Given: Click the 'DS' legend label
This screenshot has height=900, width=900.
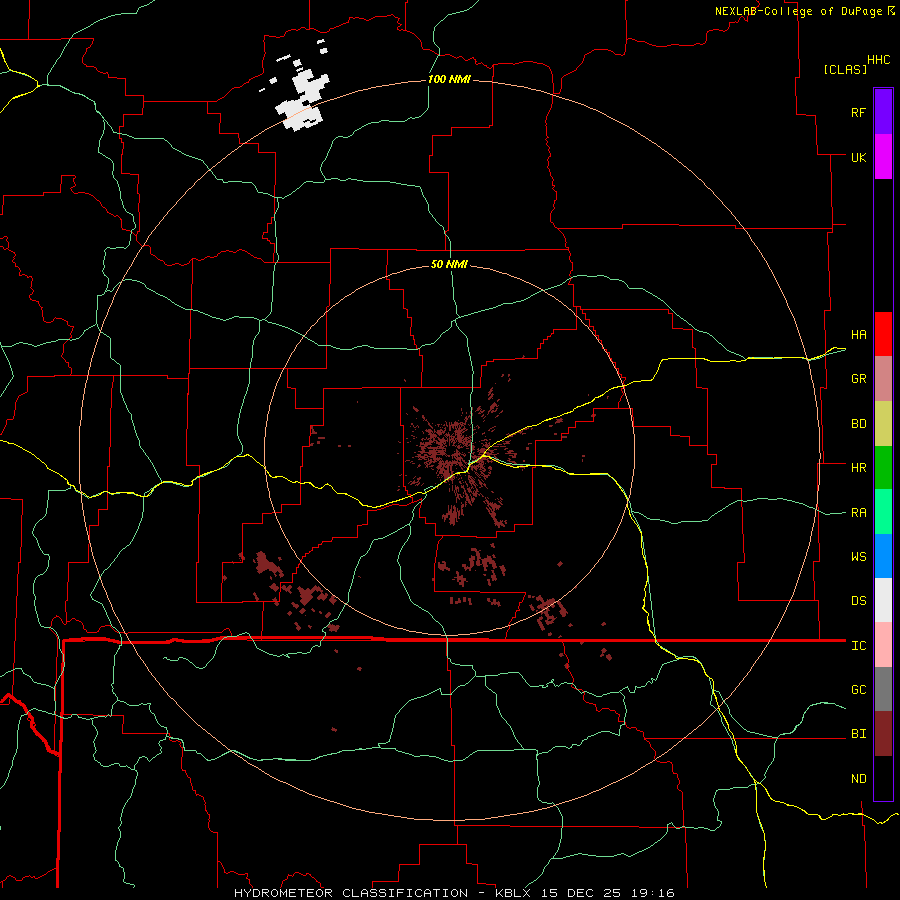Looking at the screenshot, I should pos(858,601).
